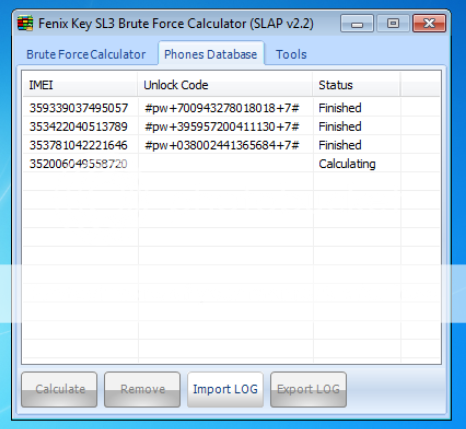Click unlock code #pw+395957200411130+7#
The width and height of the screenshot is (466, 429).
click(222, 127)
